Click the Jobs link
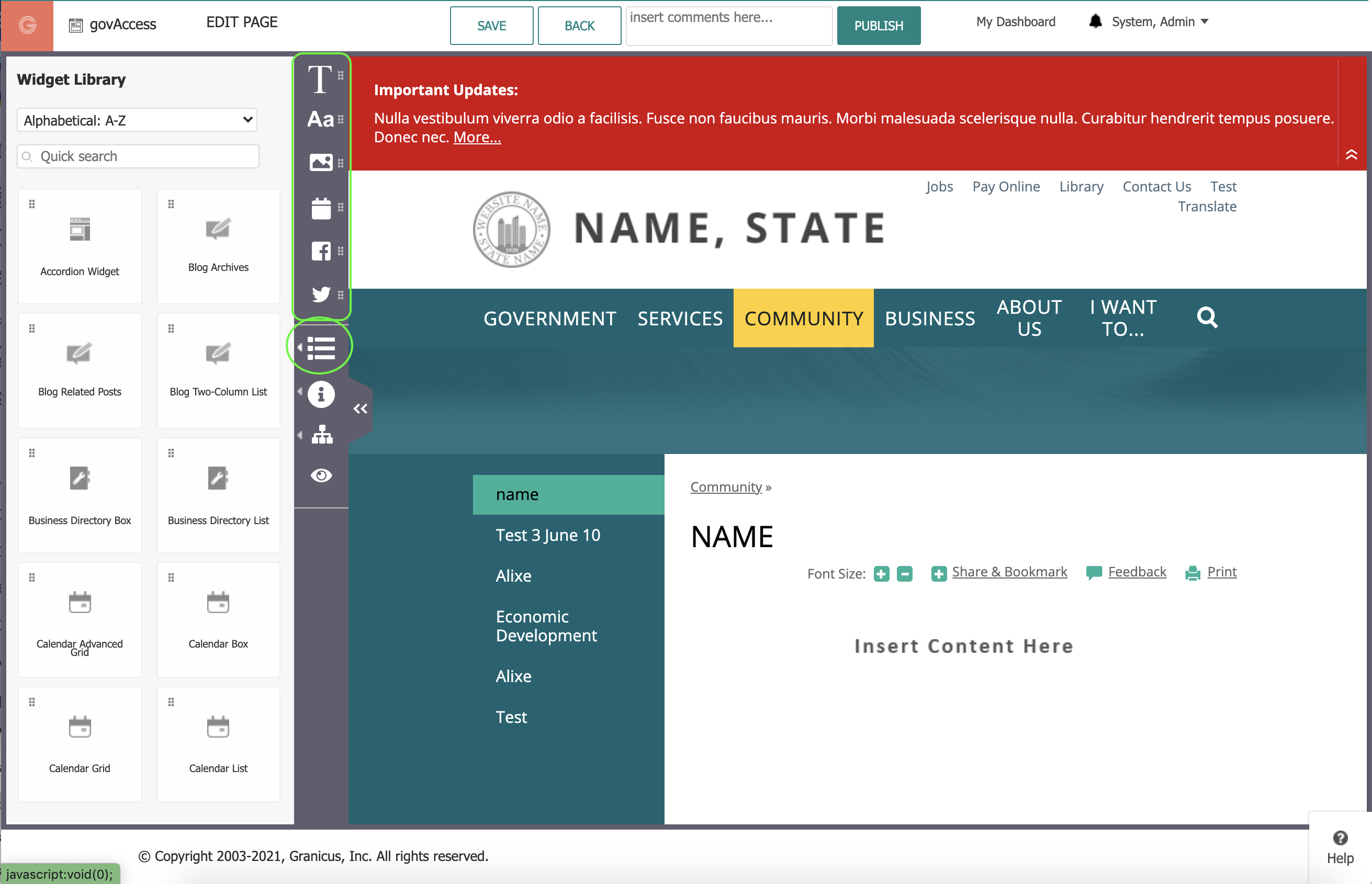 pos(939,187)
